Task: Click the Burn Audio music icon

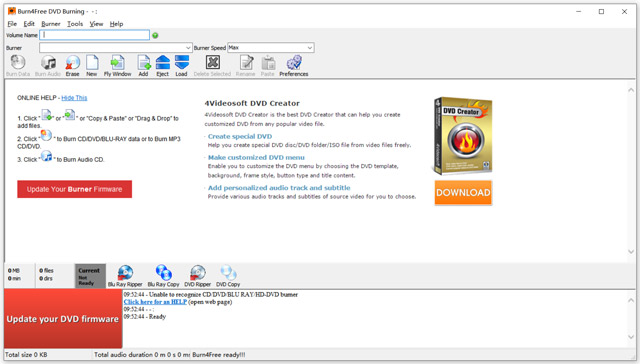Action: coord(48,62)
